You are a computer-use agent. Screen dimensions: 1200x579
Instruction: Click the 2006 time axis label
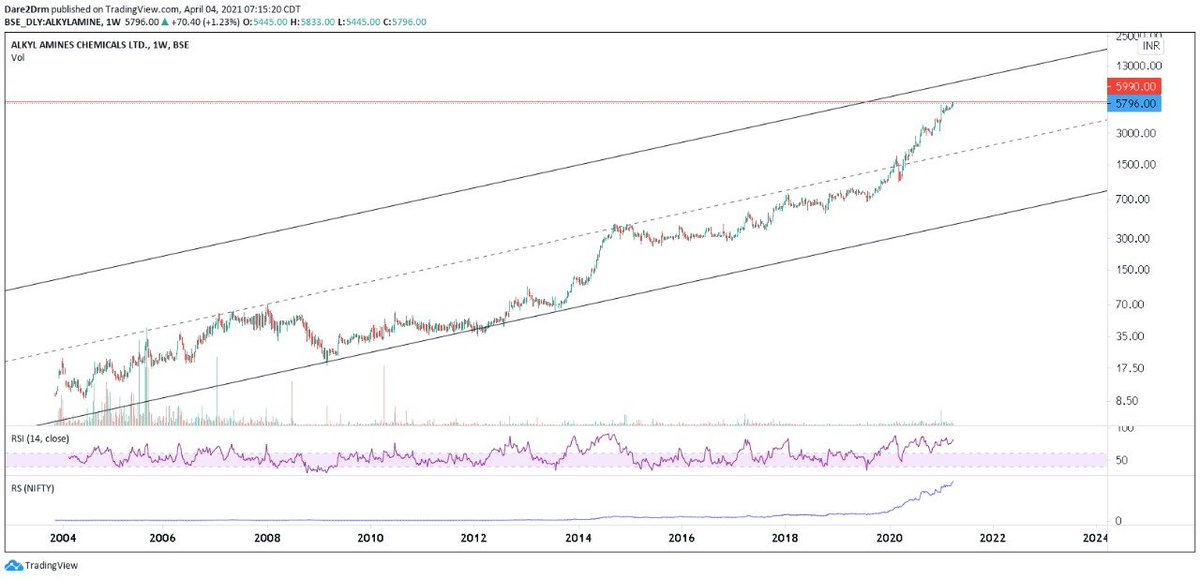pos(162,537)
